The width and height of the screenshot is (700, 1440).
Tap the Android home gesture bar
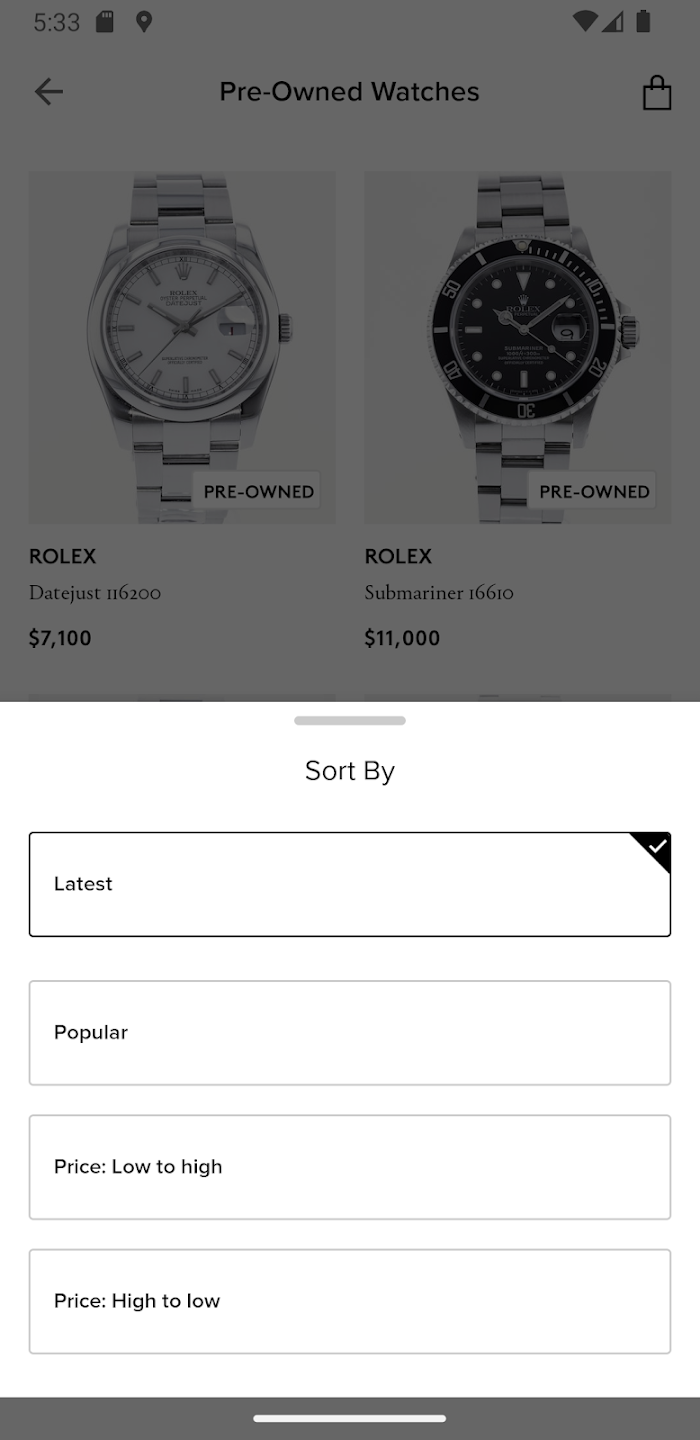(350, 1418)
